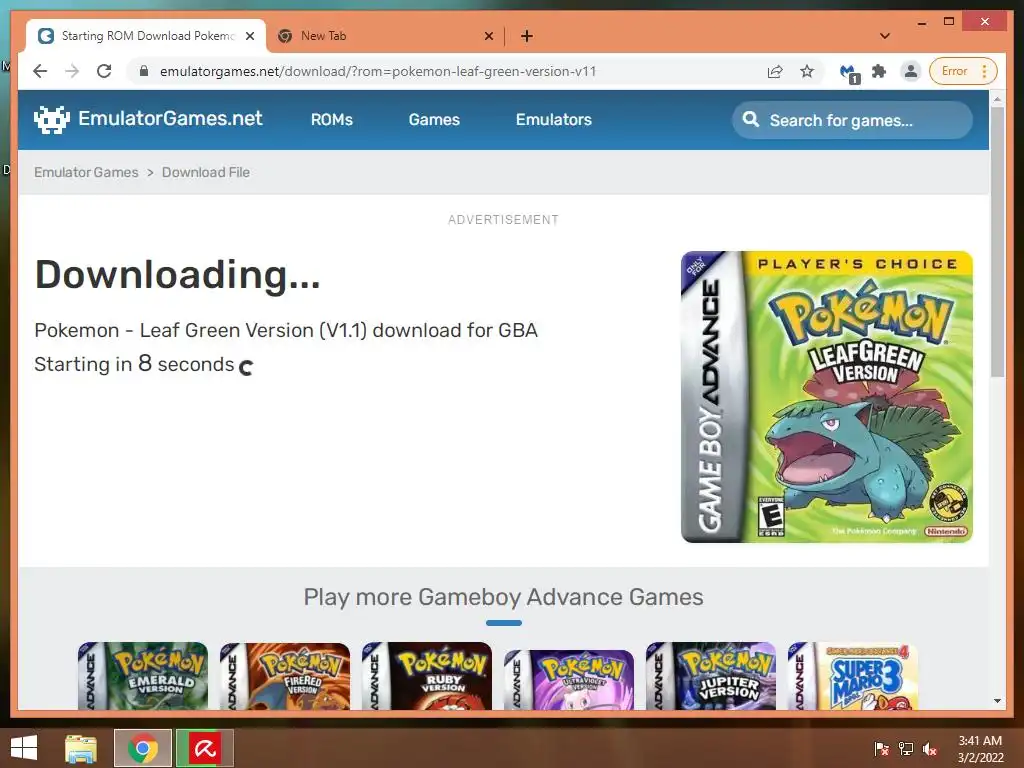Click the Action Center flag tray icon

pyautogui.click(x=882, y=748)
